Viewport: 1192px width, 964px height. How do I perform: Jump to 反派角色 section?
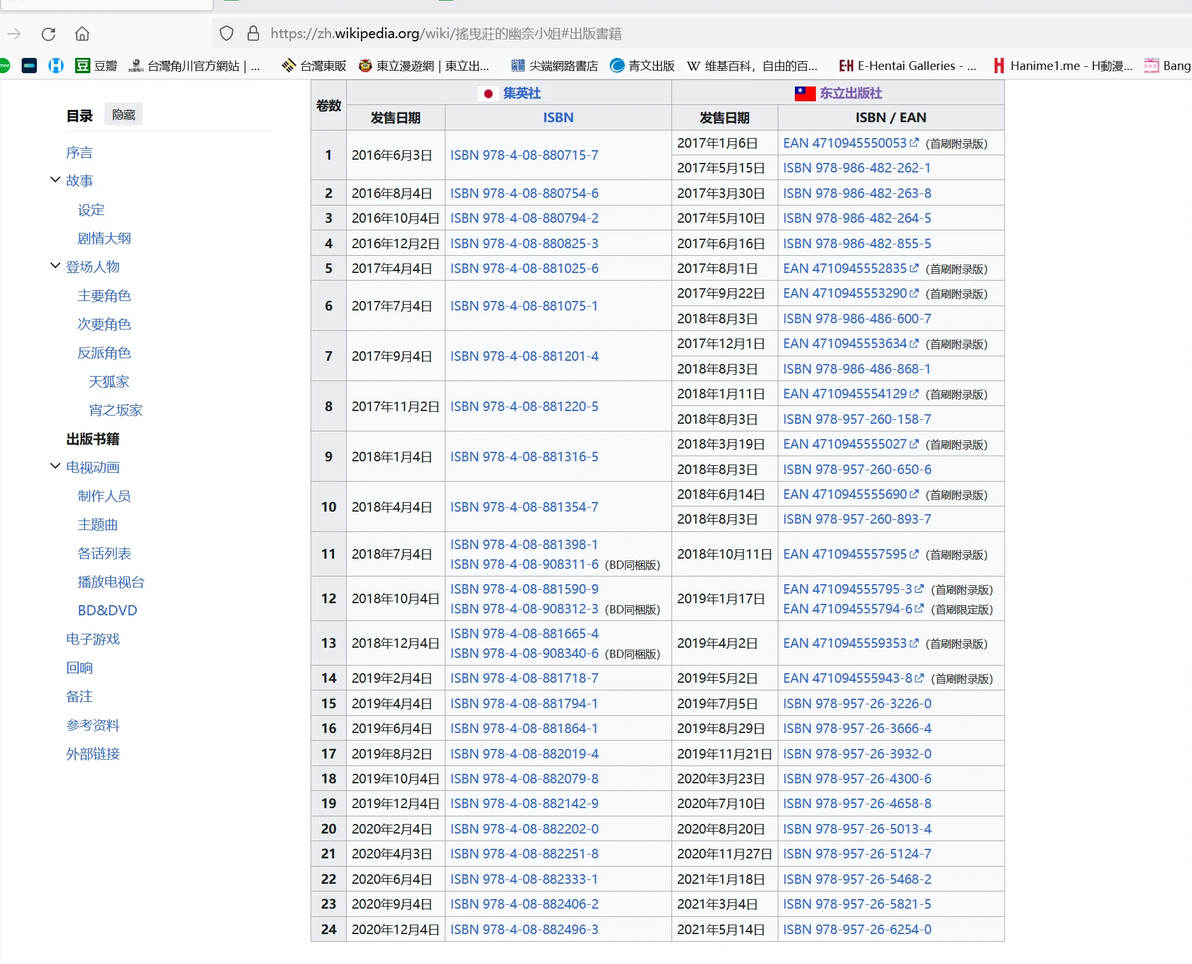point(104,354)
